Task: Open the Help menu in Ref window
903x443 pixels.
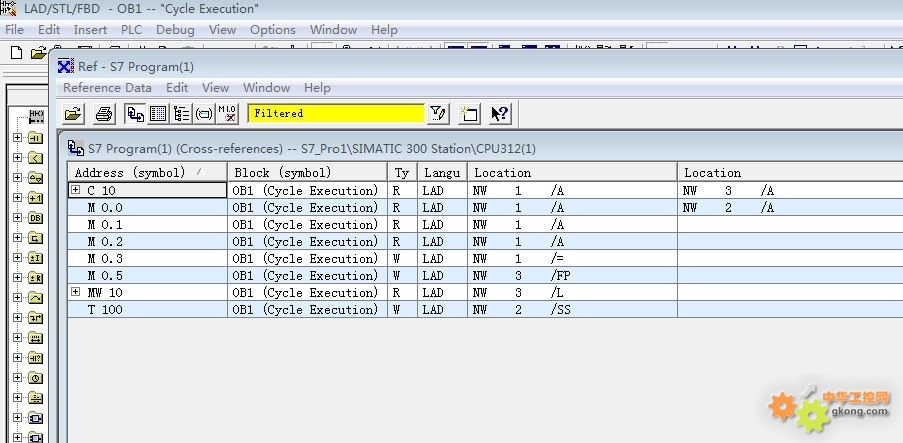Action: [317, 88]
